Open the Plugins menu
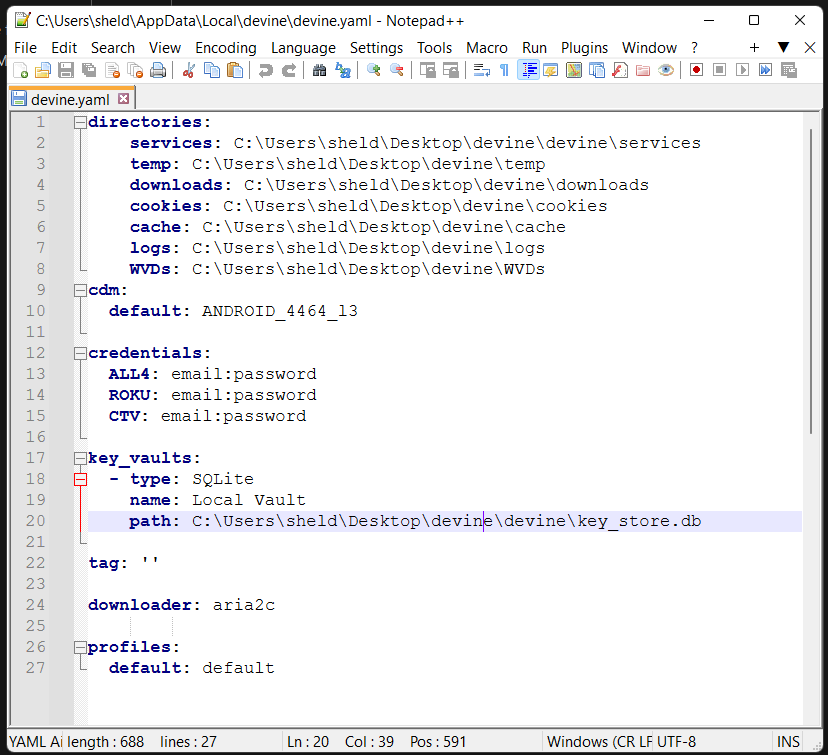 tap(584, 47)
